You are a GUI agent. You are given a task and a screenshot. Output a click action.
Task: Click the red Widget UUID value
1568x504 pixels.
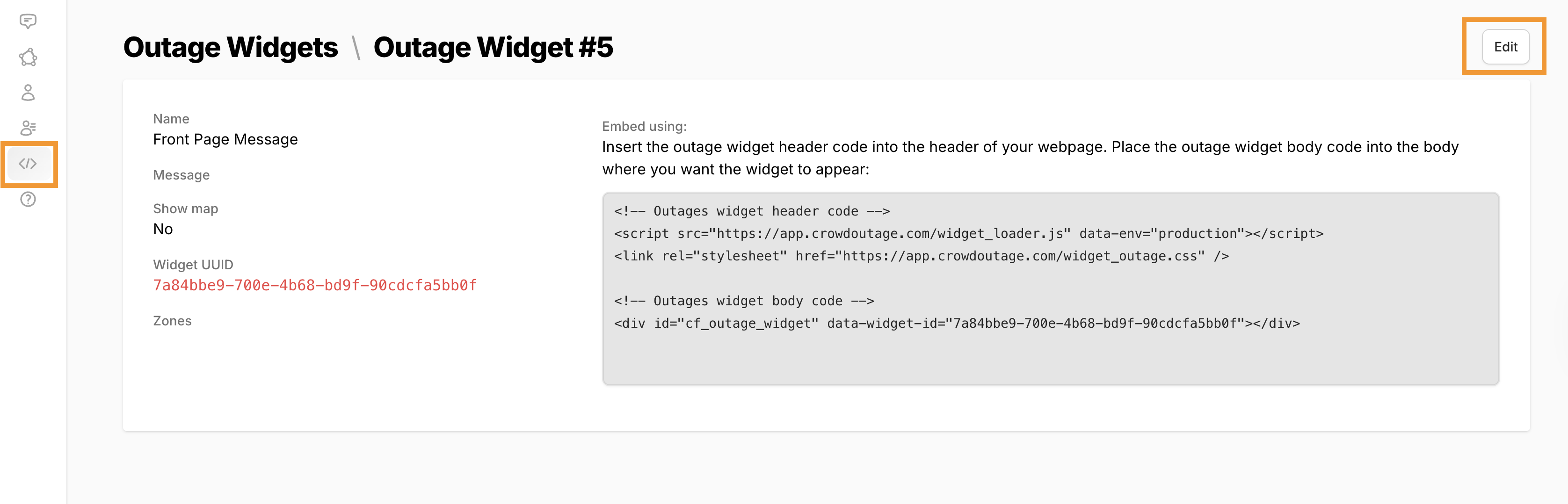tap(315, 285)
